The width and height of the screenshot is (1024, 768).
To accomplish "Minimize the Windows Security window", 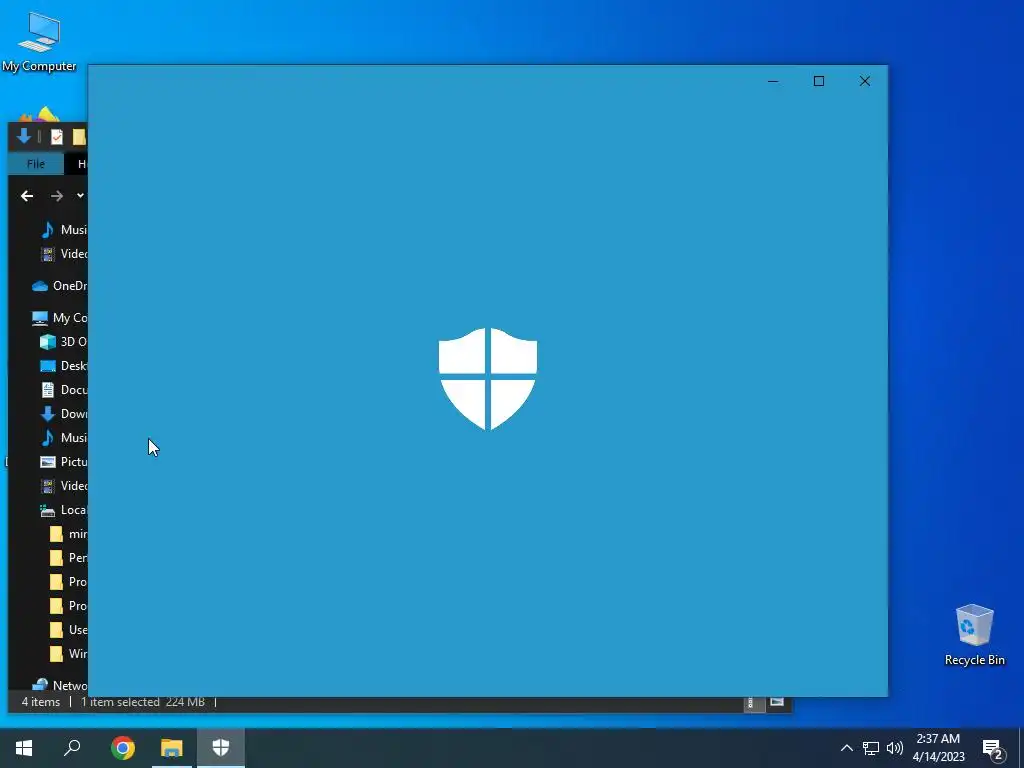I will click(773, 82).
